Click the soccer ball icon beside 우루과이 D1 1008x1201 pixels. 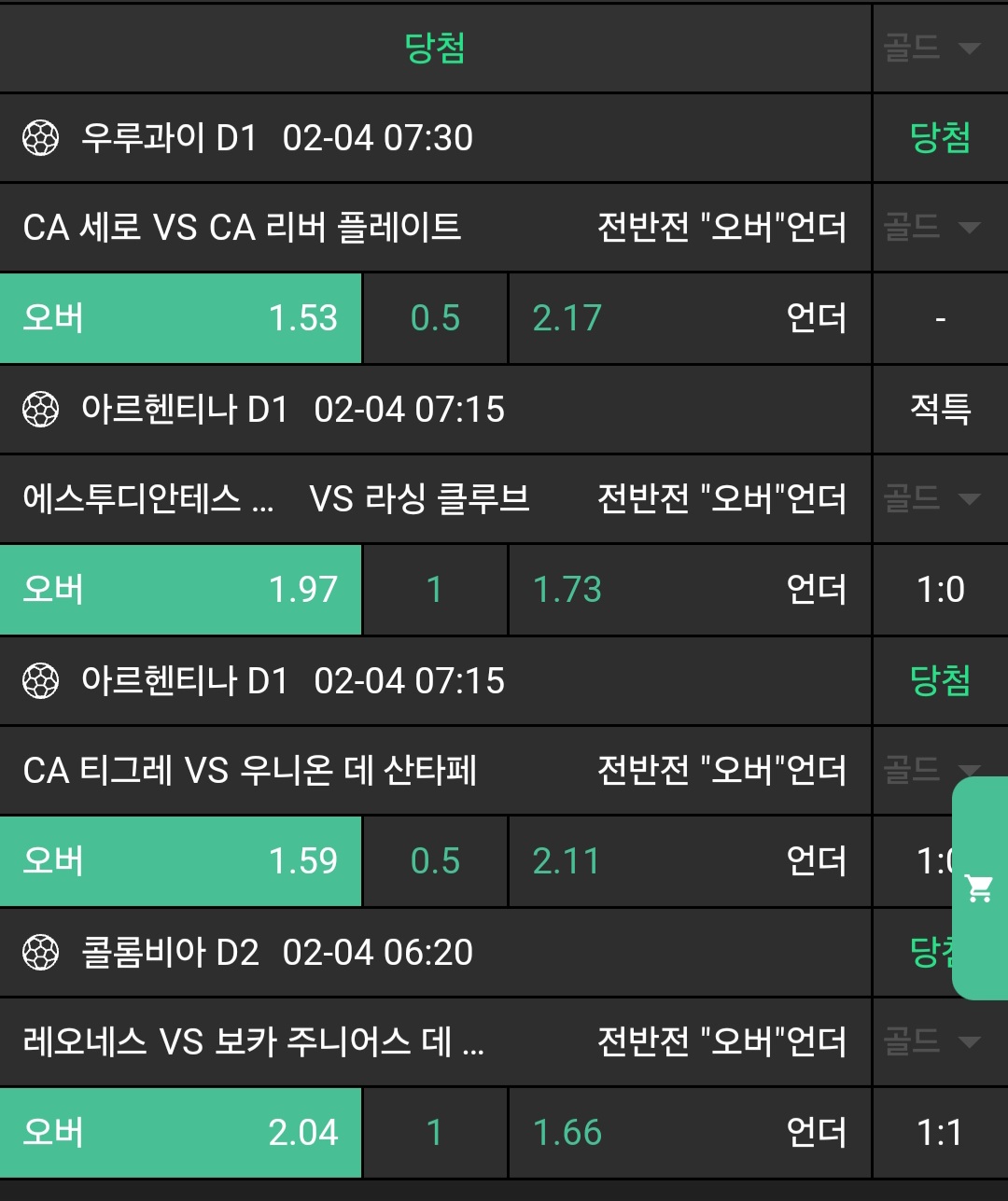pos(40,138)
